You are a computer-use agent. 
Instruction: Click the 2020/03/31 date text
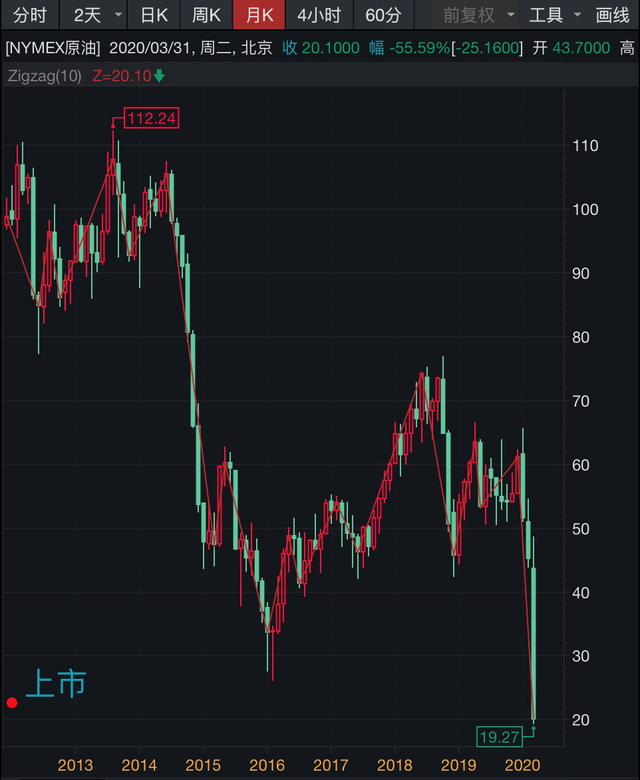pos(152,48)
